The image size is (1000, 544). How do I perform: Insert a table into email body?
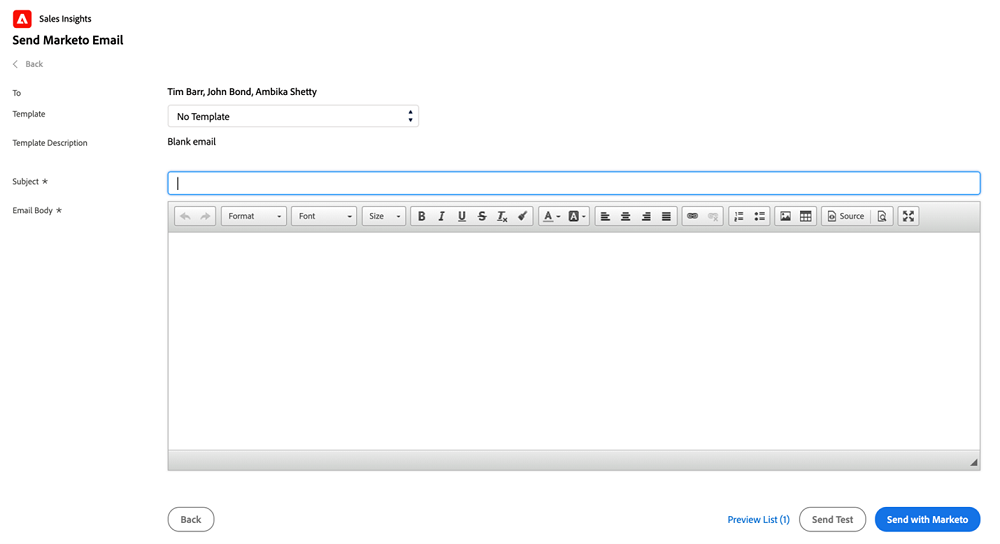[806, 216]
